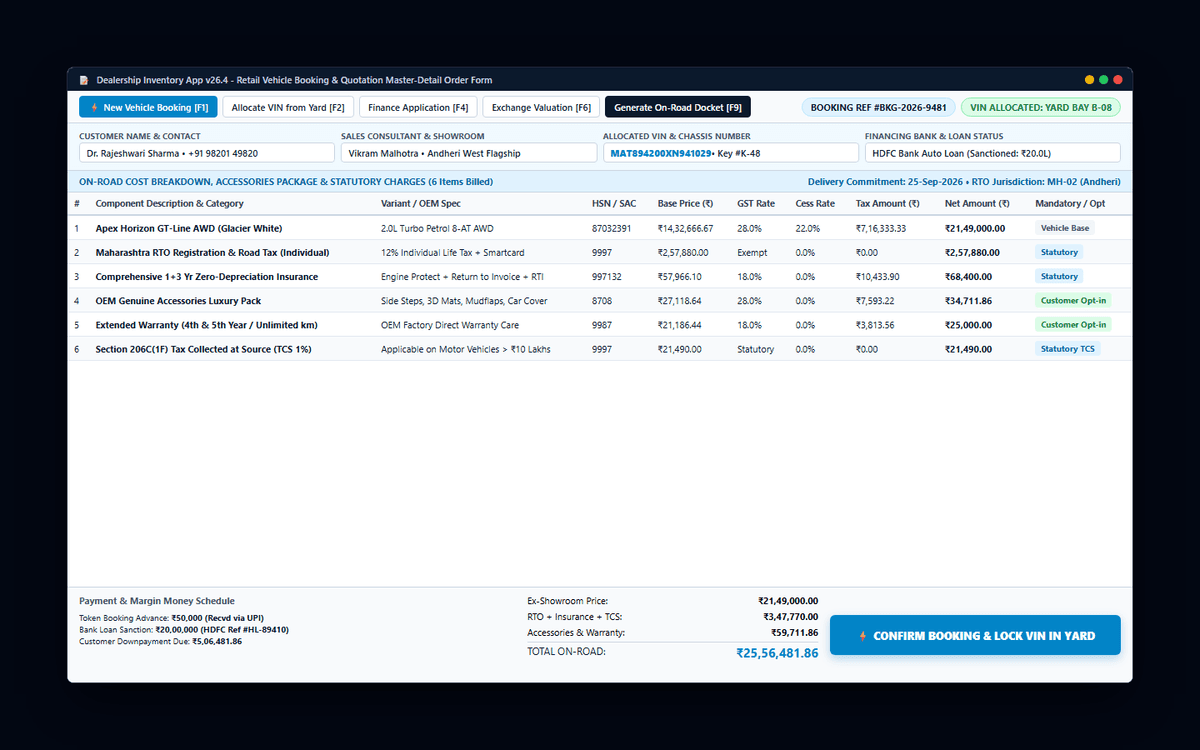Sort by Base Price column header

685,204
